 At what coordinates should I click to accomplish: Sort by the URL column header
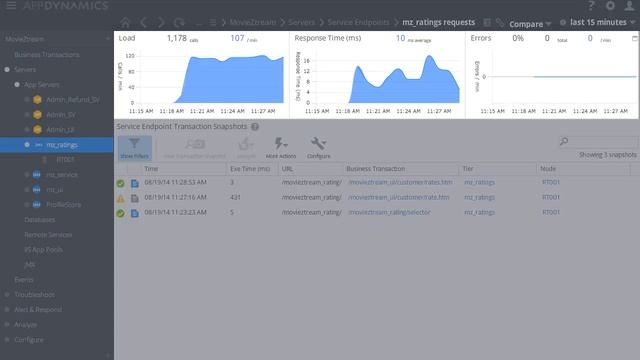click(311, 169)
